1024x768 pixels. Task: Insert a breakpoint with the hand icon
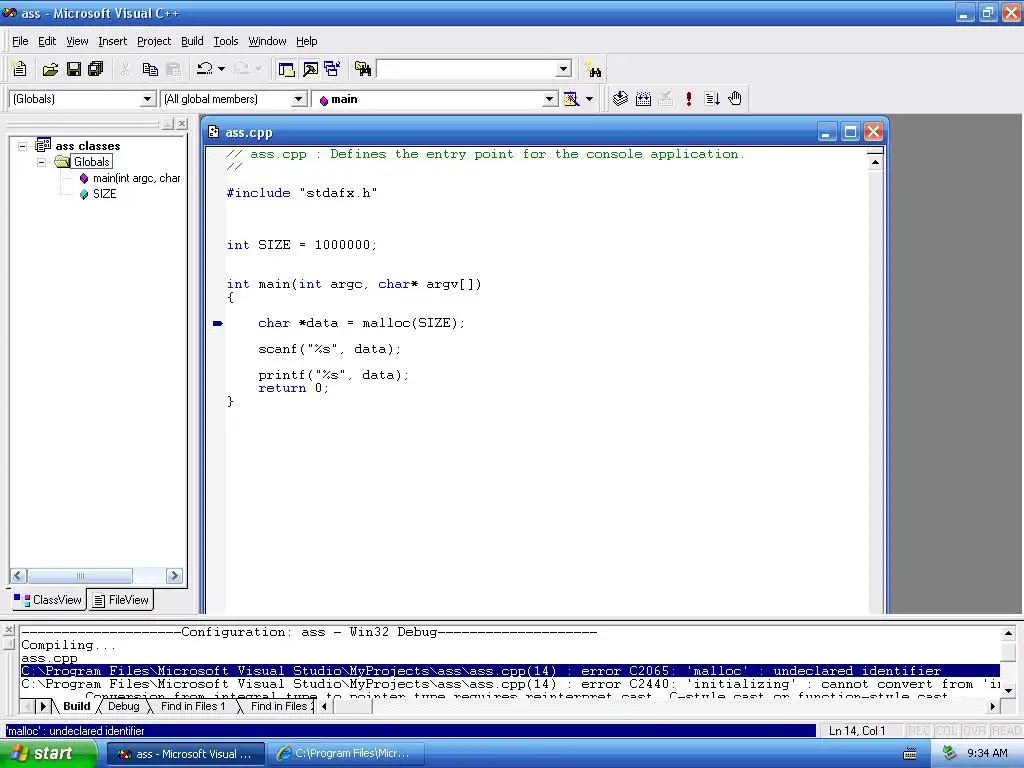[x=735, y=99]
